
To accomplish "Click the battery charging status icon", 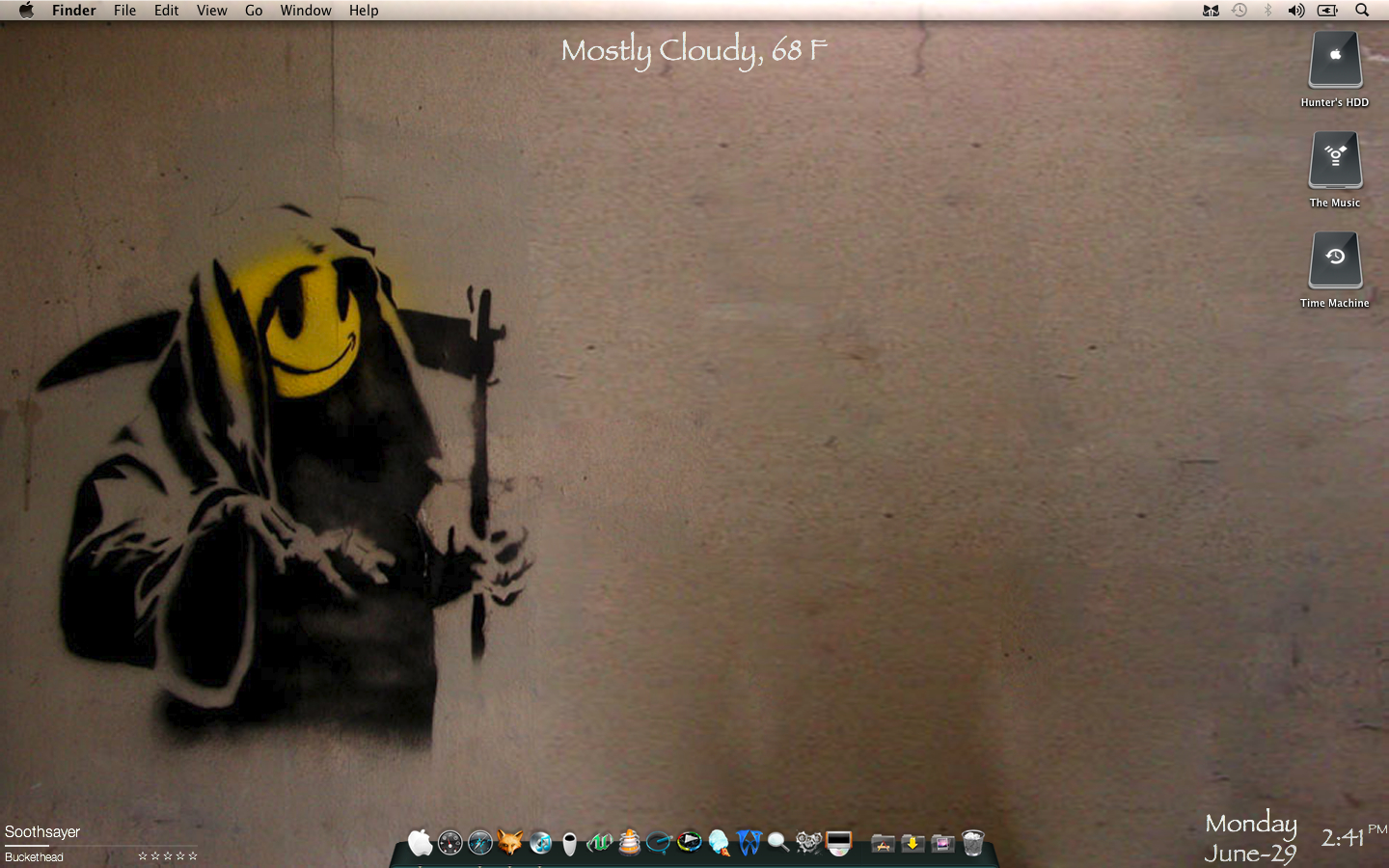I will [x=1328, y=11].
